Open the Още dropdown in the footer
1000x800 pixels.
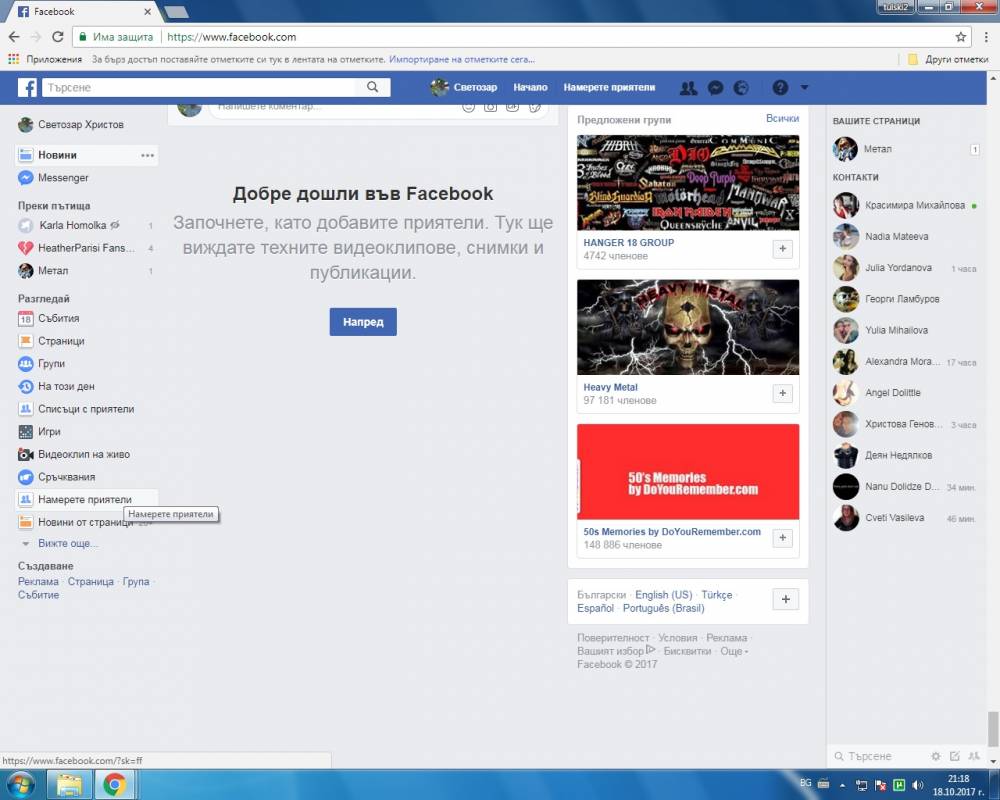(734, 651)
